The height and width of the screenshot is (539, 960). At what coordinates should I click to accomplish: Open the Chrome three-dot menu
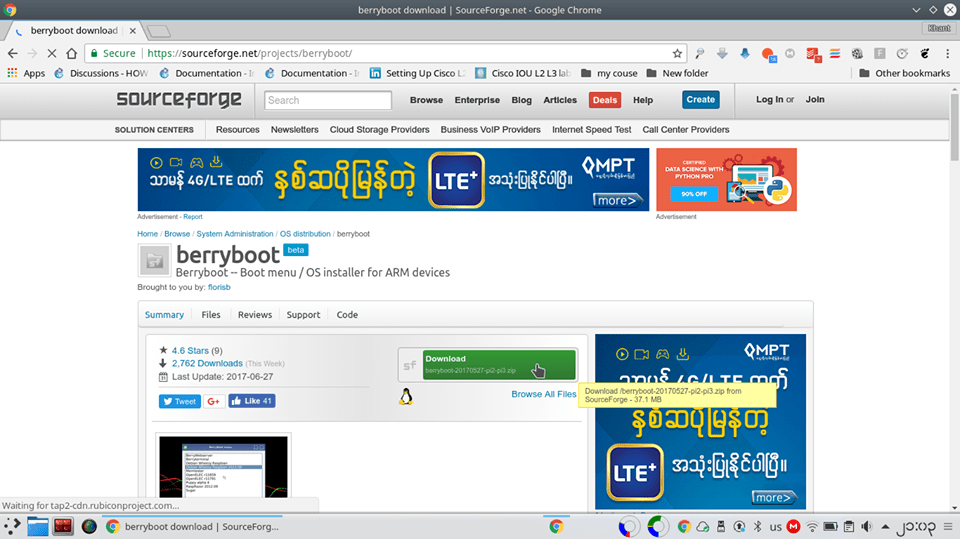(947, 54)
